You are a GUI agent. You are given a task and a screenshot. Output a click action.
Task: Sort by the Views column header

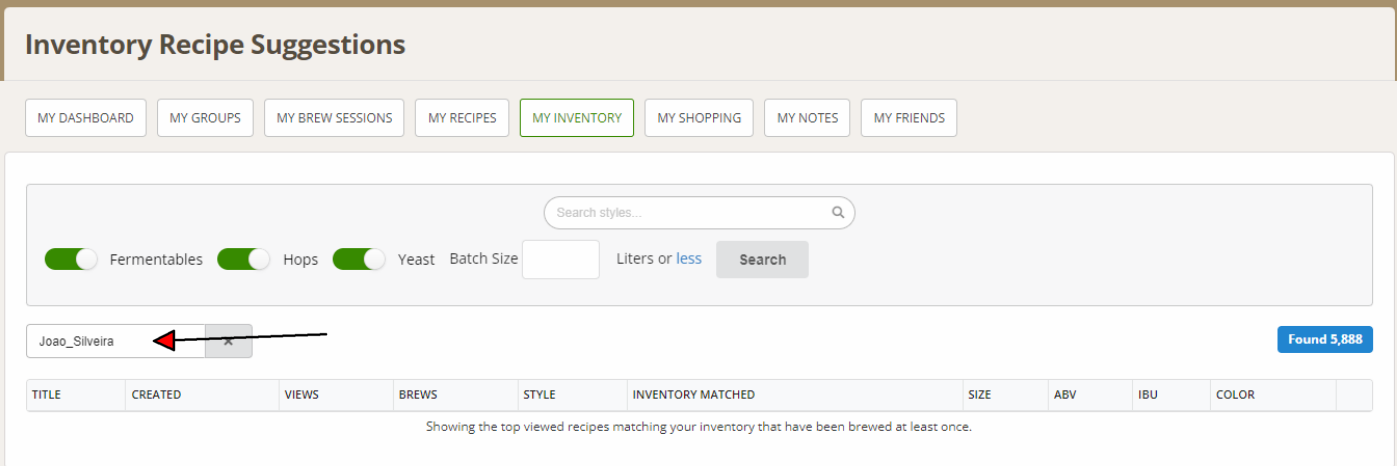click(301, 395)
